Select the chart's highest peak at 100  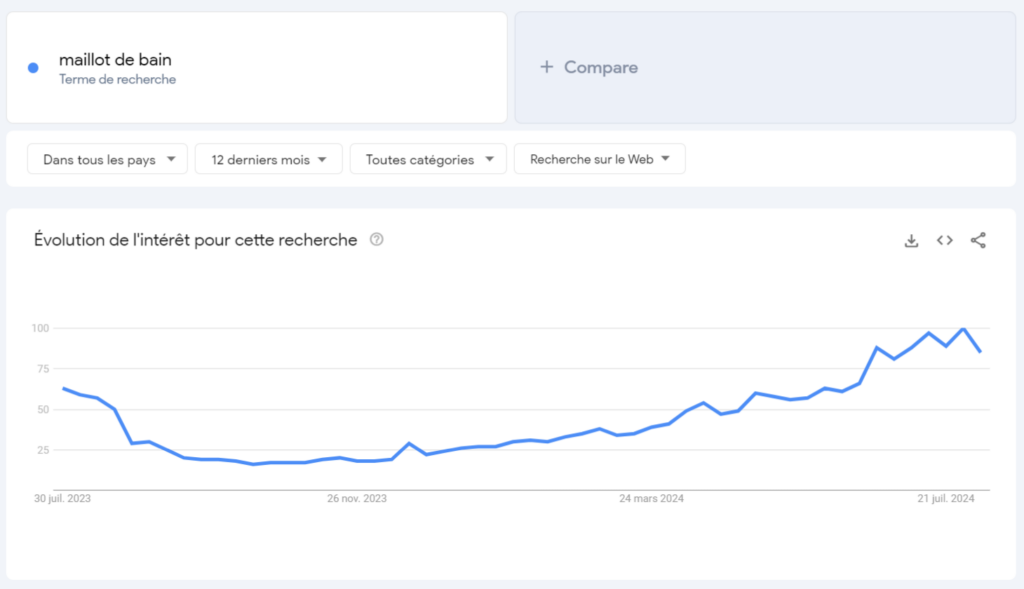[x=963, y=328]
